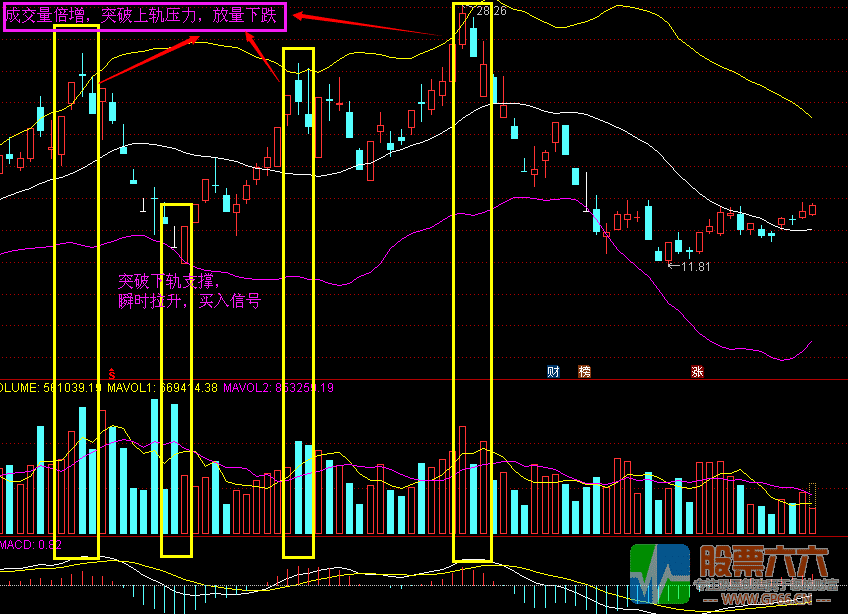The width and height of the screenshot is (848, 614).
Task: Click the 股票六六 watermark logo
Action: tap(734, 576)
